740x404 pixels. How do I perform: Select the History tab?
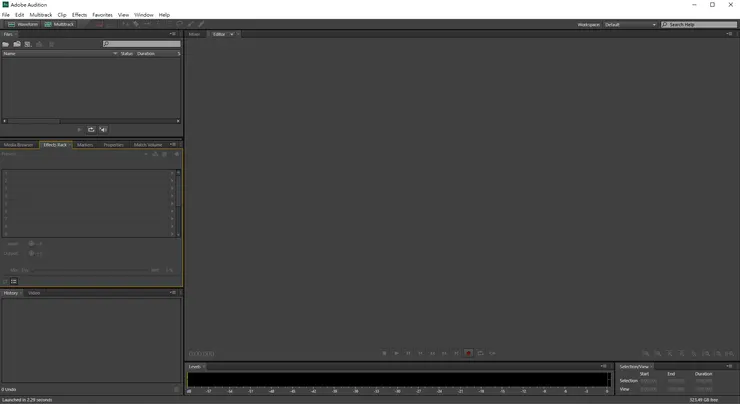pyautogui.click(x=10, y=293)
